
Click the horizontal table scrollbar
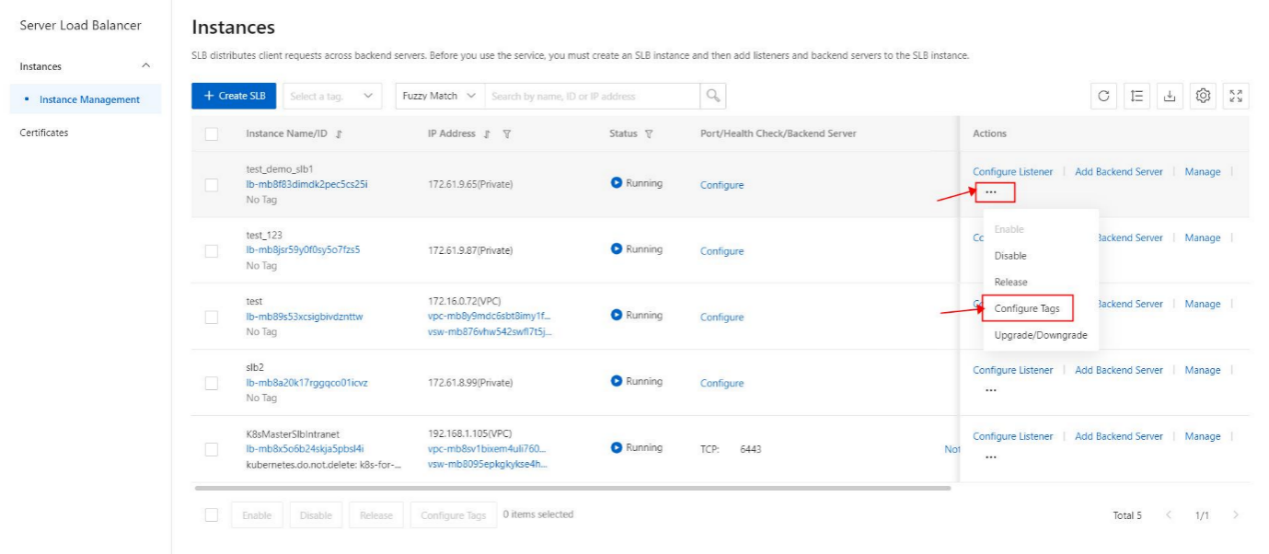pos(573,488)
